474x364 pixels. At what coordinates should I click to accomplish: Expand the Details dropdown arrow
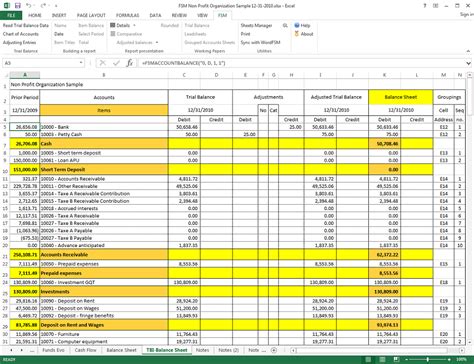134,25
